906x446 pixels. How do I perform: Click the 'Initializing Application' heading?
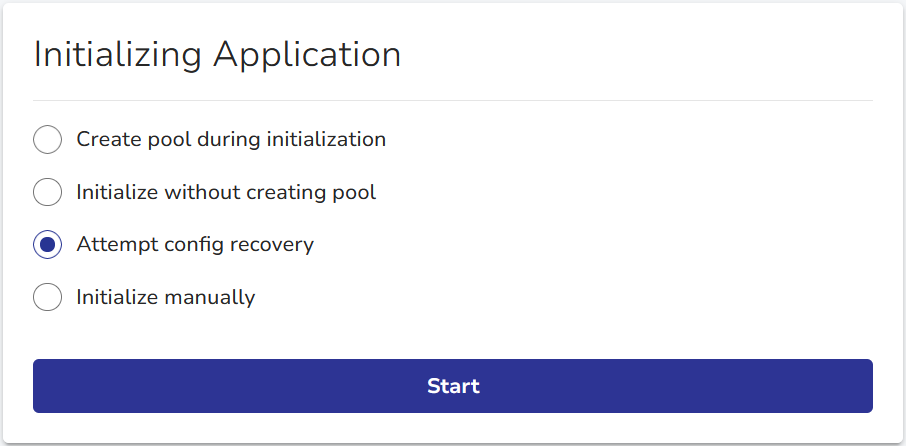218,55
